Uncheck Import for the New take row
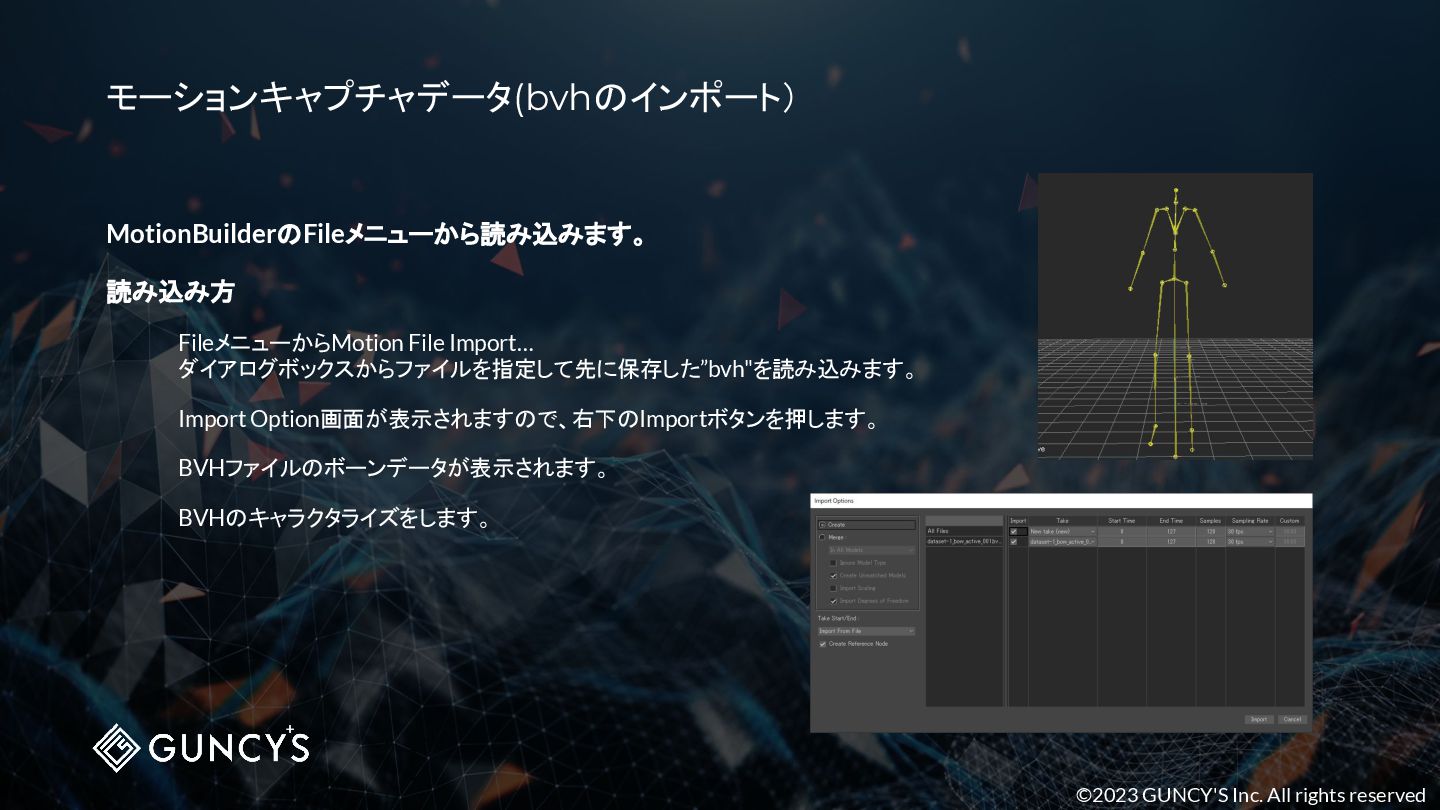1440x810 pixels. click(1013, 531)
